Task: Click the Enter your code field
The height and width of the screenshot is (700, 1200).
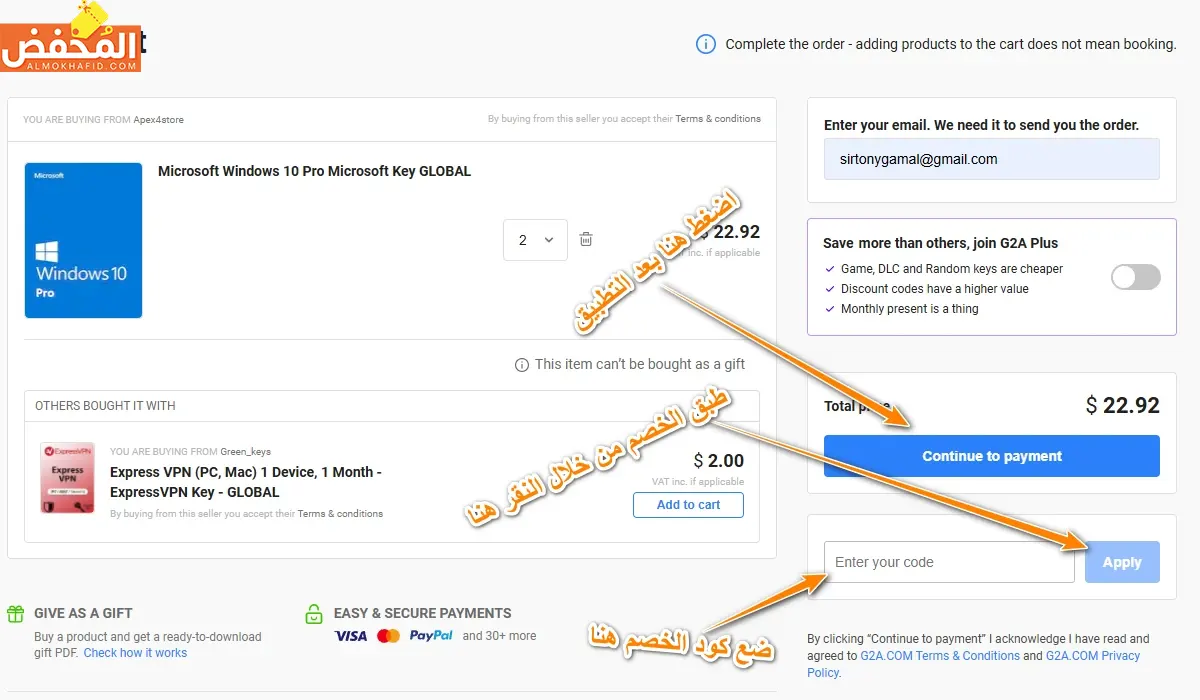Action: [x=948, y=562]
